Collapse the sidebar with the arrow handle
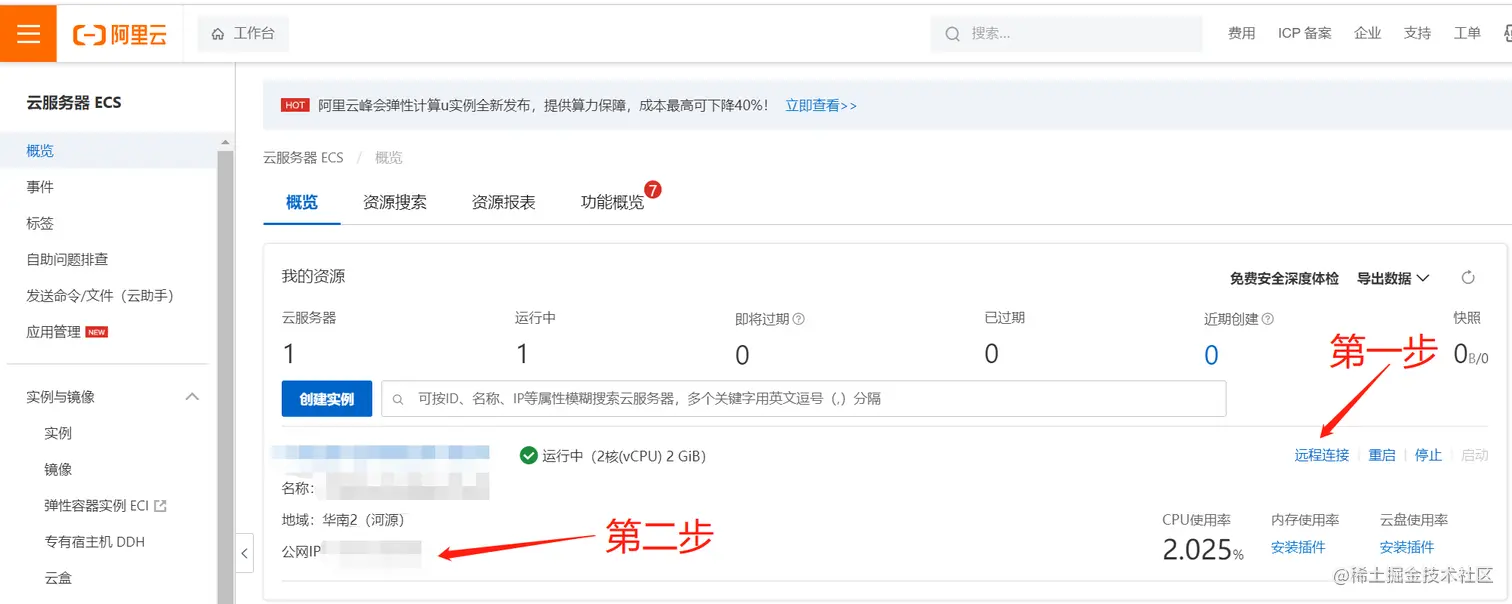The width and height of the screenshot is (1512, 604). 245,553
